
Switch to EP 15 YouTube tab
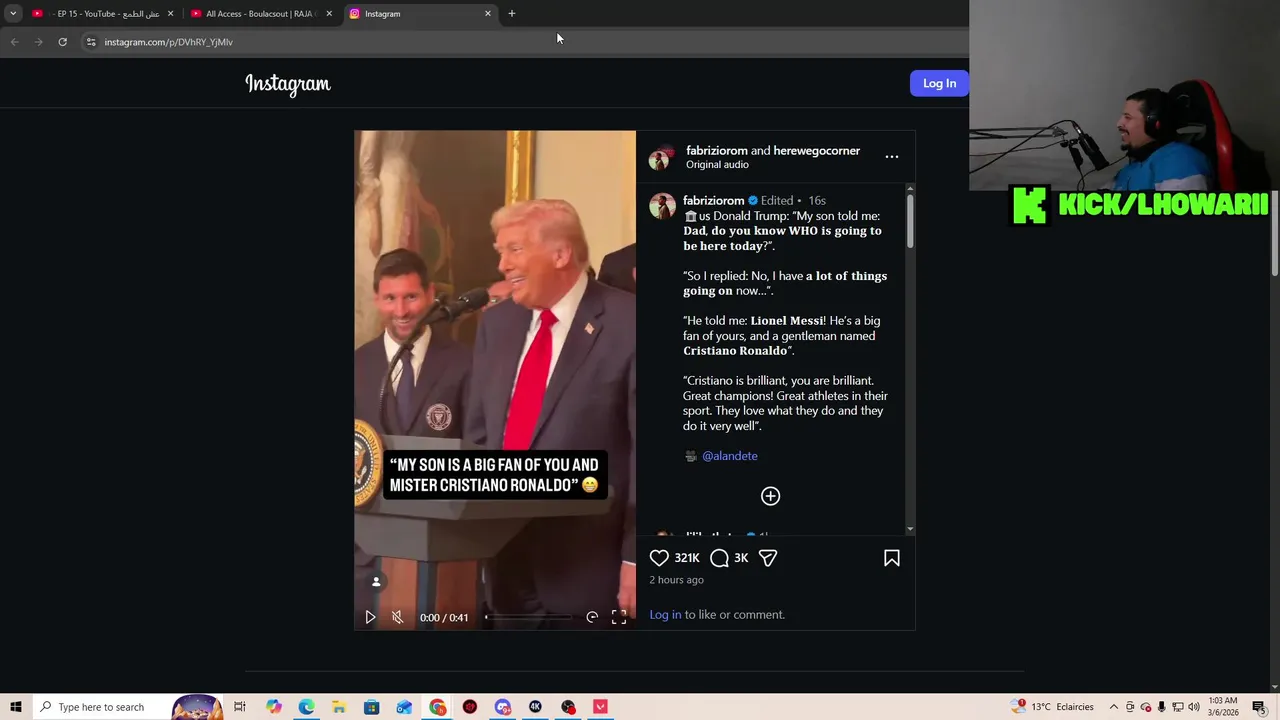pos(103,14)
